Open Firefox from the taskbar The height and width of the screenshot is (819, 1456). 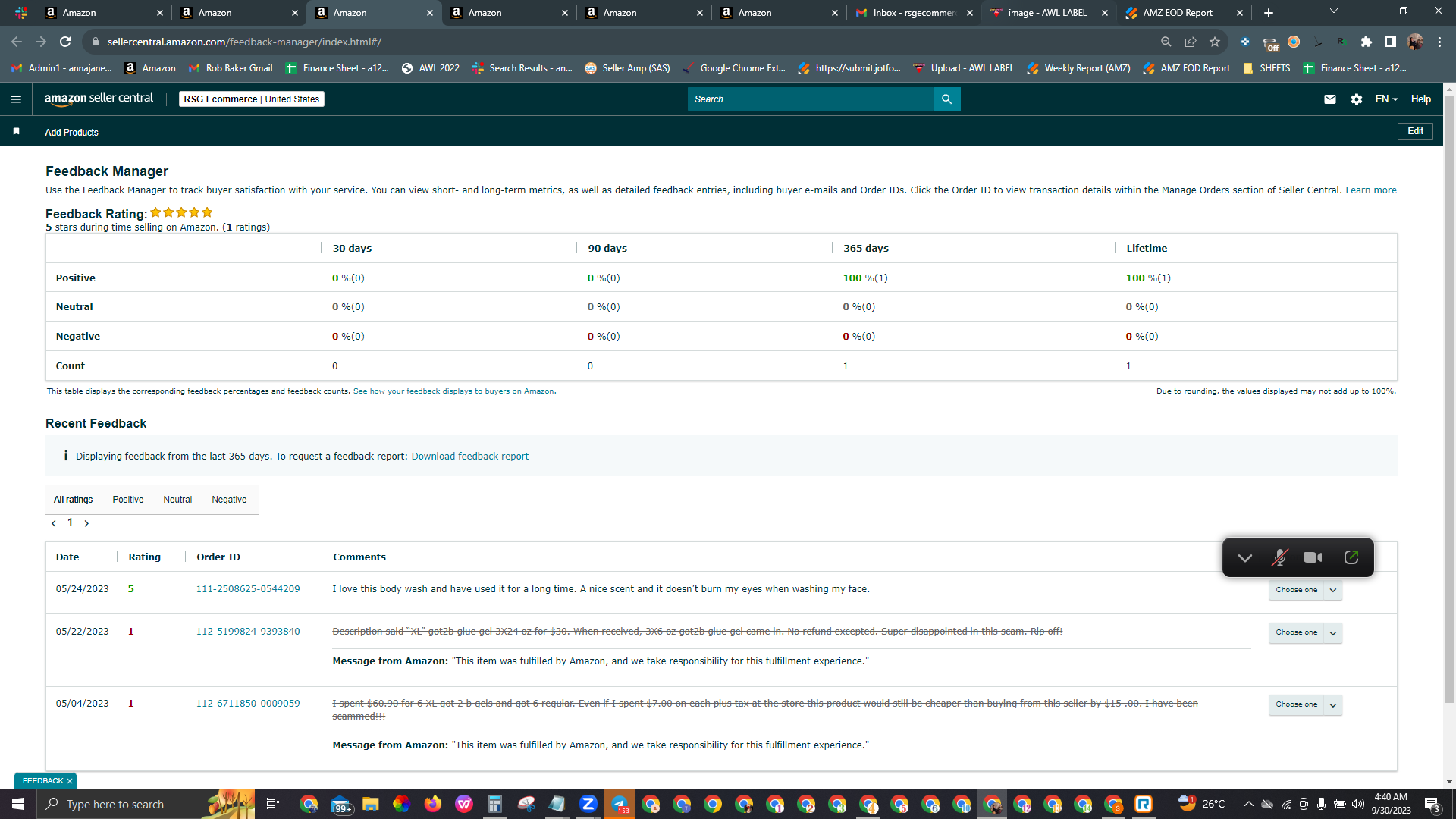433,804
